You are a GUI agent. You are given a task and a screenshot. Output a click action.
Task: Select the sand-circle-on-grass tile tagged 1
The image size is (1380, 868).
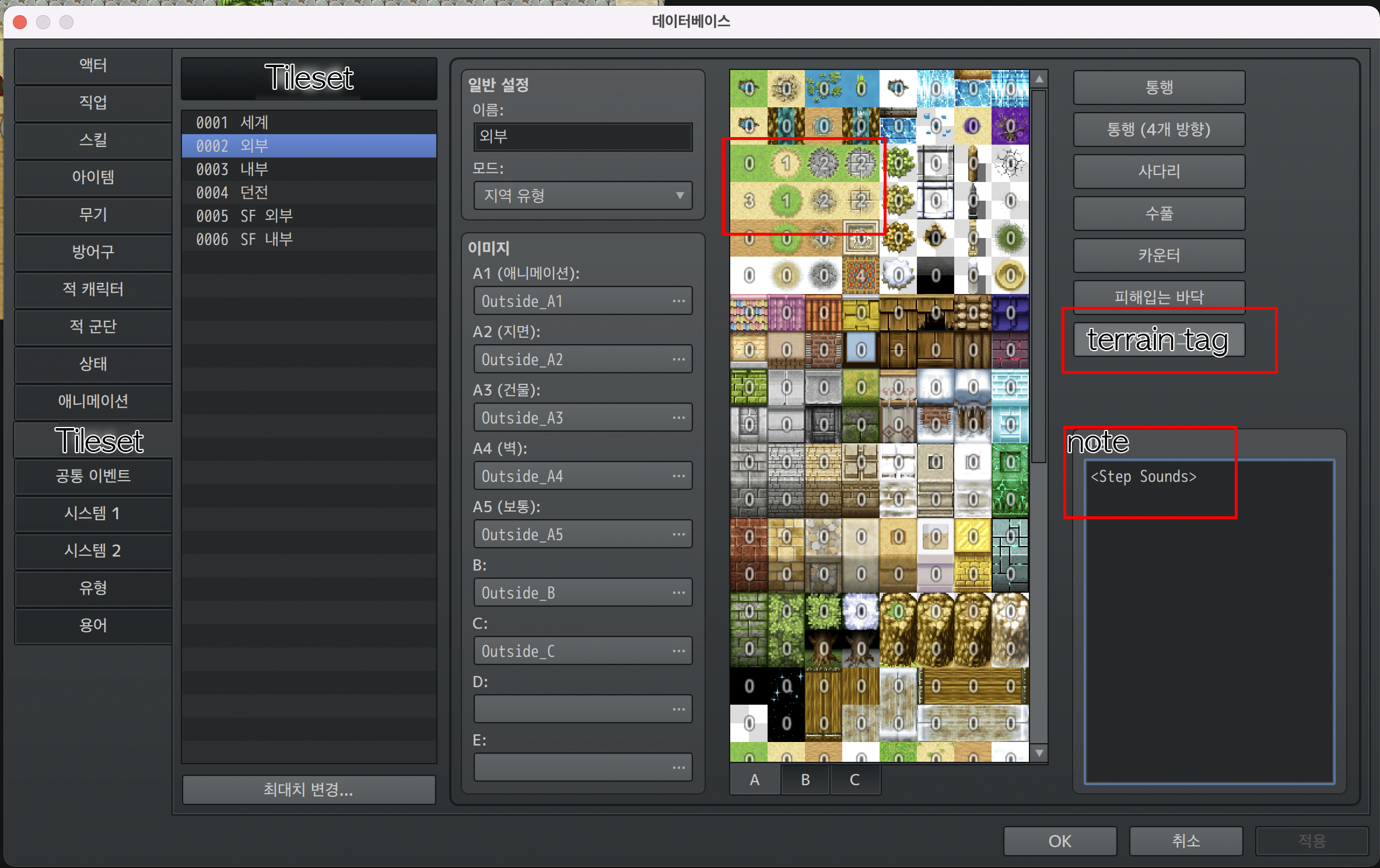[786, 163]
